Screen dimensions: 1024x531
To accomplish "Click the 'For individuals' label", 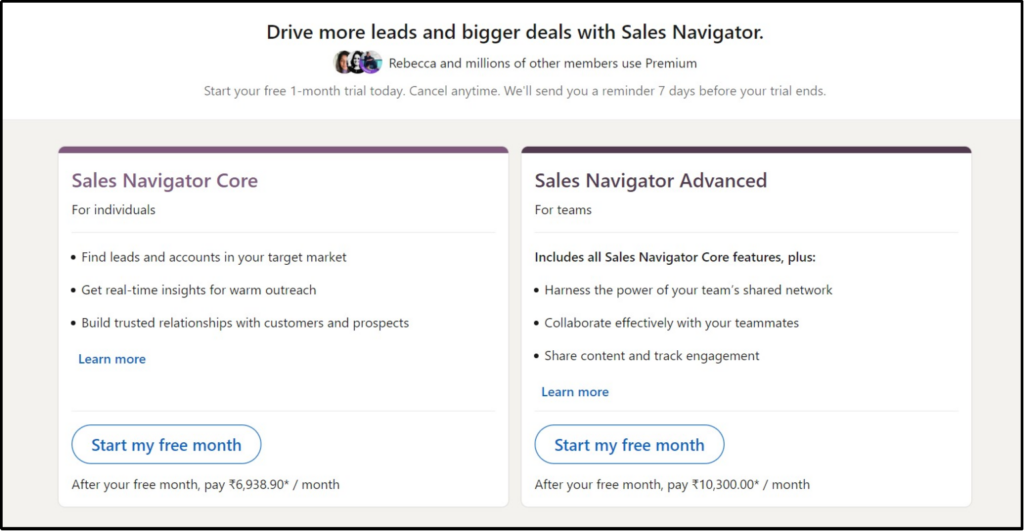I will [x=113, y=210].
